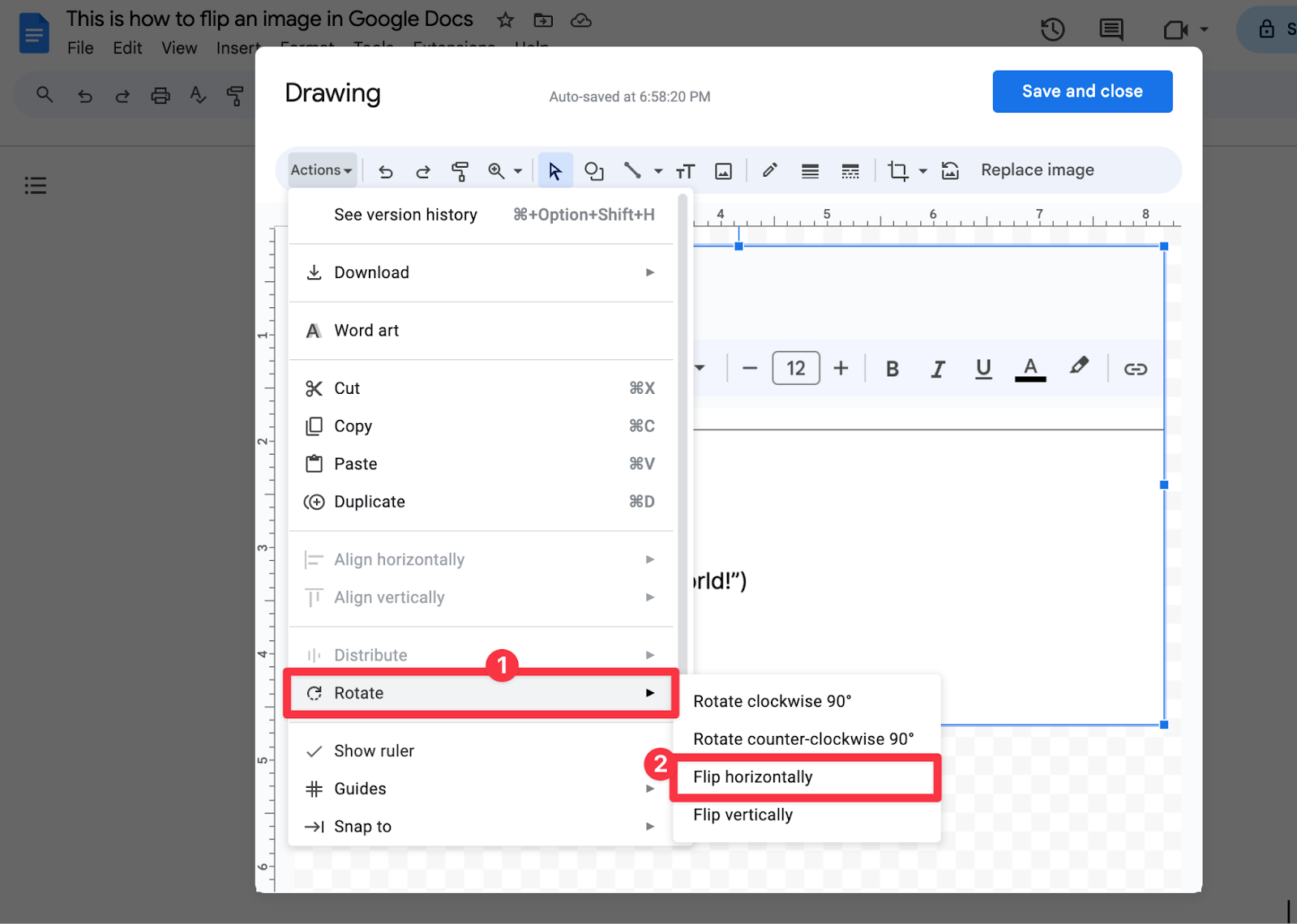Expand the Snap to submenu
Image resolution: width=1297 pixels, height=924 pixels.
(x=482, y=827)
